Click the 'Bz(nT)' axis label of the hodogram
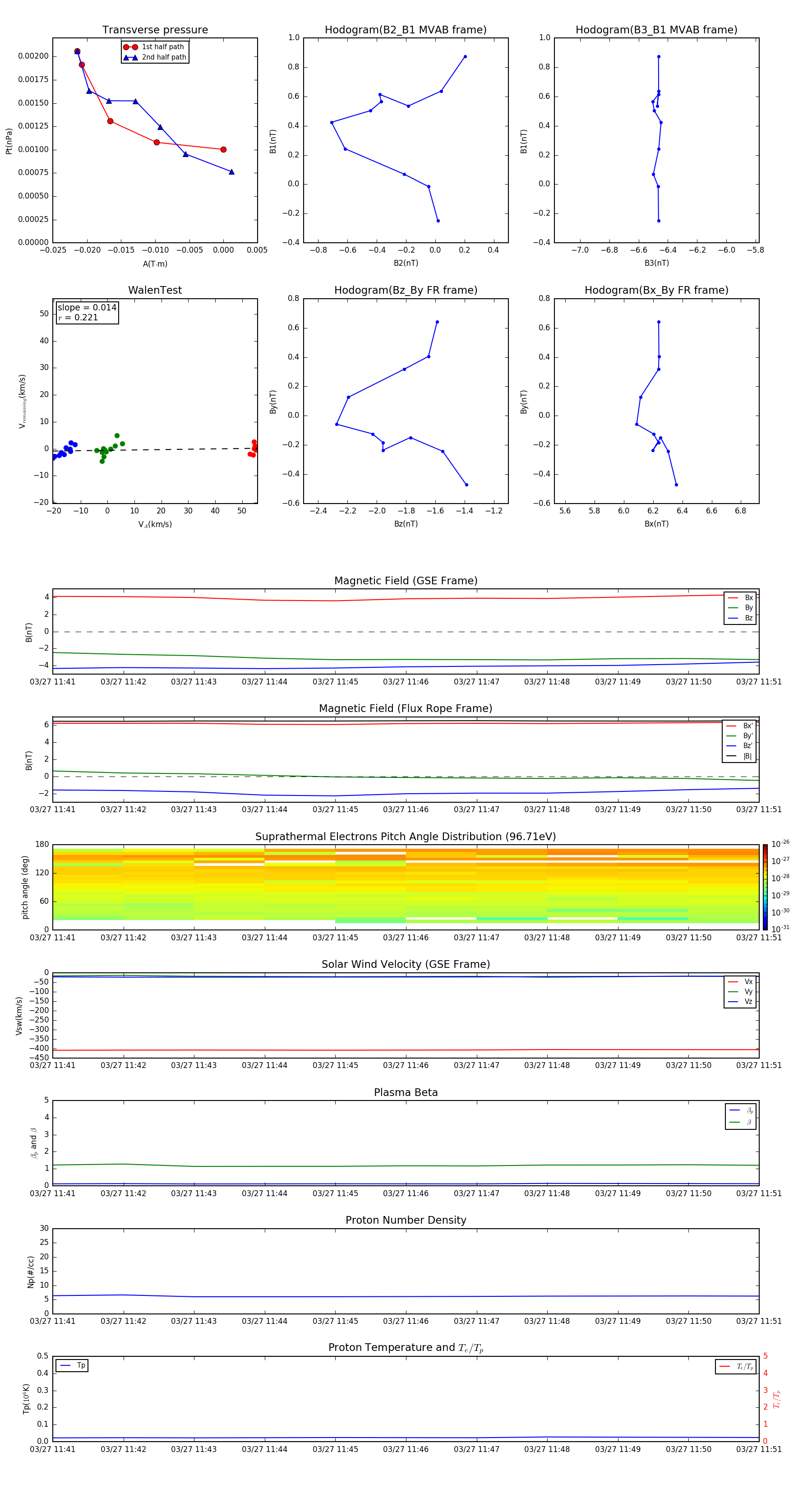Image resolution: width=812 pixels, height=1489 pixels. pos(406,524)
